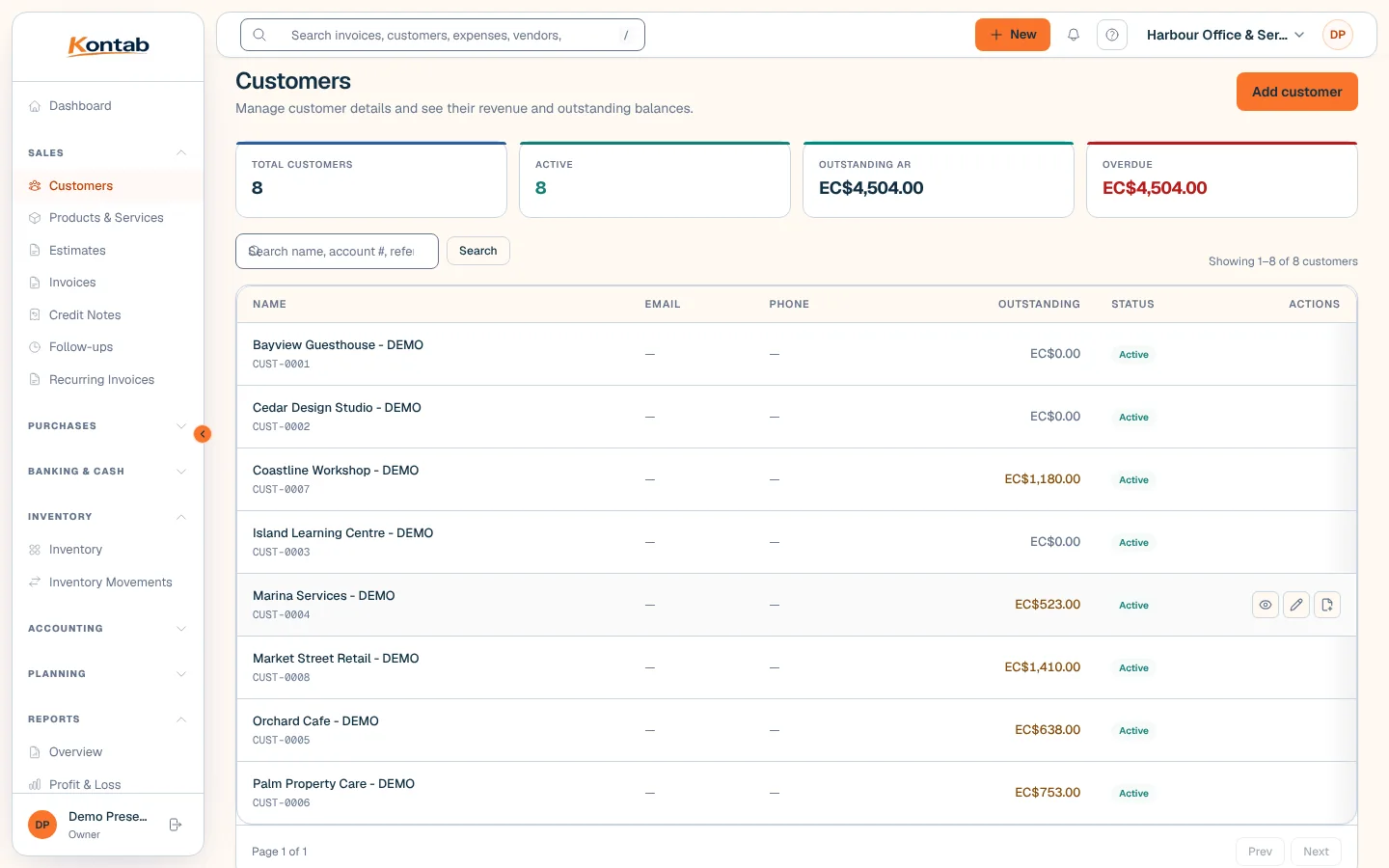
Task: Click the Profit & Loss chart icon
Action: [x=35, y=785]
